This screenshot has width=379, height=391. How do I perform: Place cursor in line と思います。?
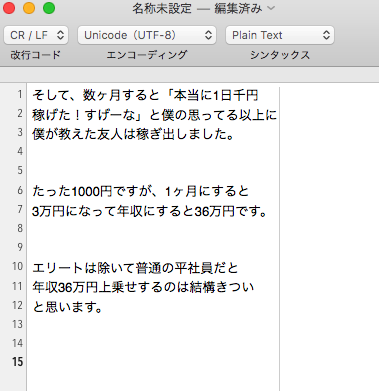click(67, 307)
